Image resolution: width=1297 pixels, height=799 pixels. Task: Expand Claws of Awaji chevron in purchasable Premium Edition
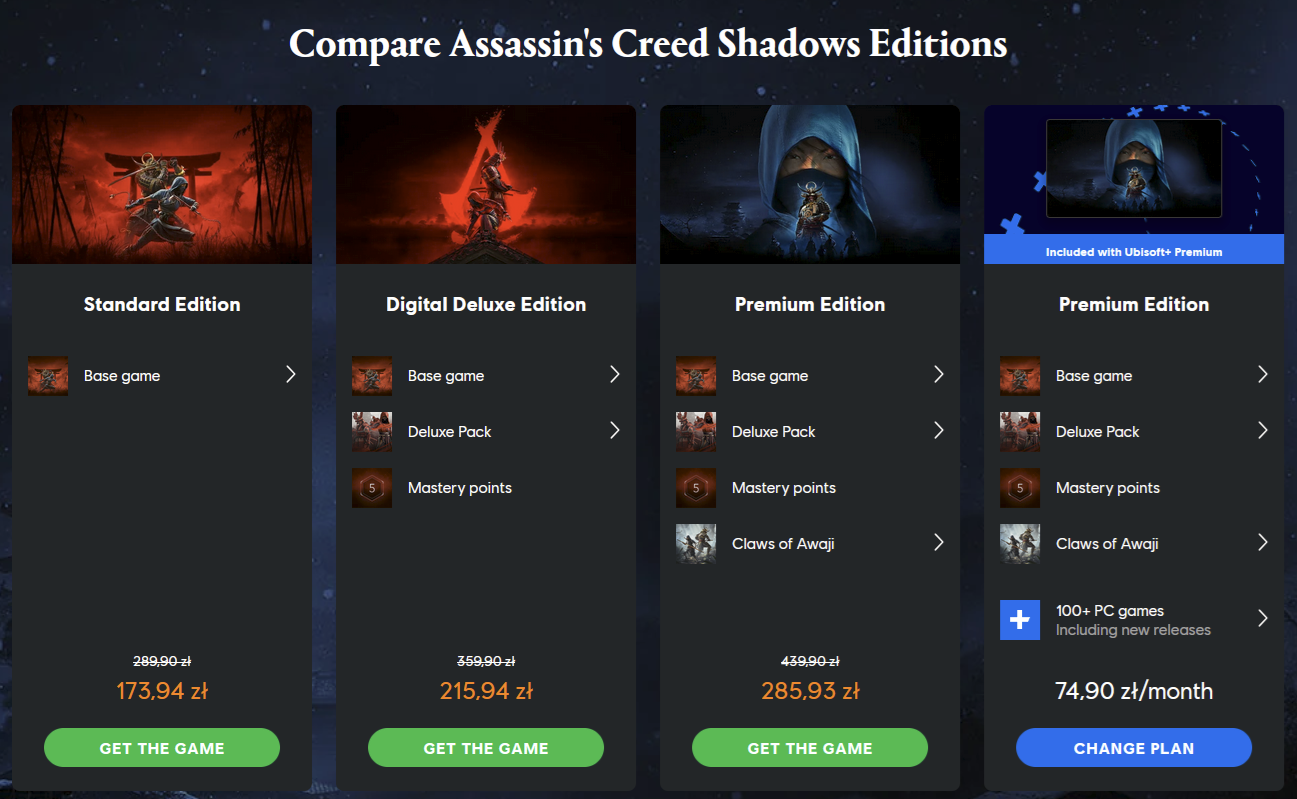pyautogui.click(x=939, y=542)
